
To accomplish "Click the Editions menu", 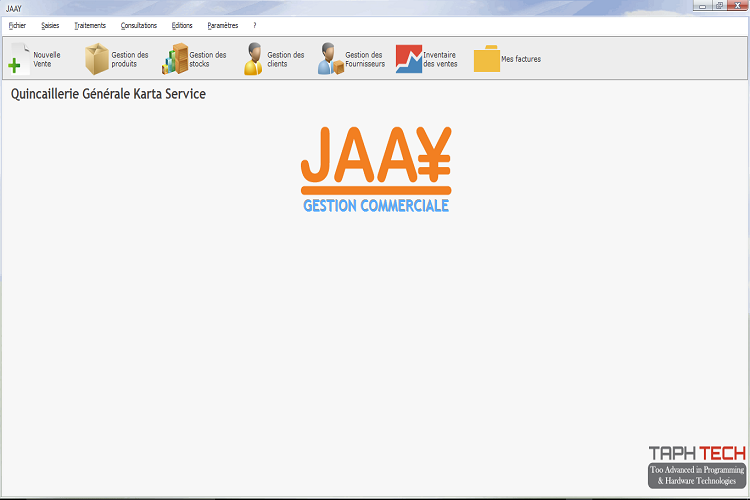I will (x=182, y=25).
